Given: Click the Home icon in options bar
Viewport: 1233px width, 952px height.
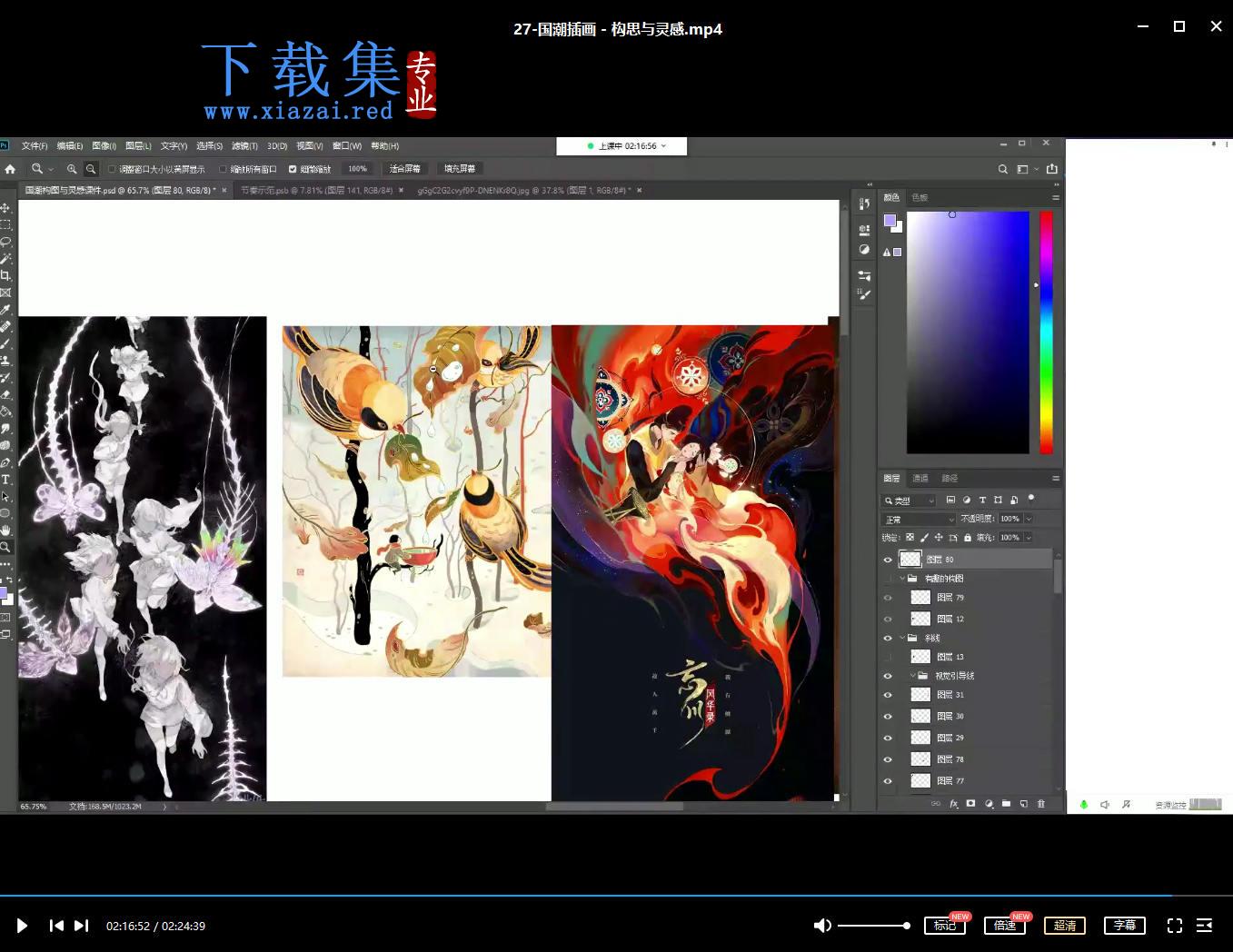Looking at the screenshot, I should [10, 169].
